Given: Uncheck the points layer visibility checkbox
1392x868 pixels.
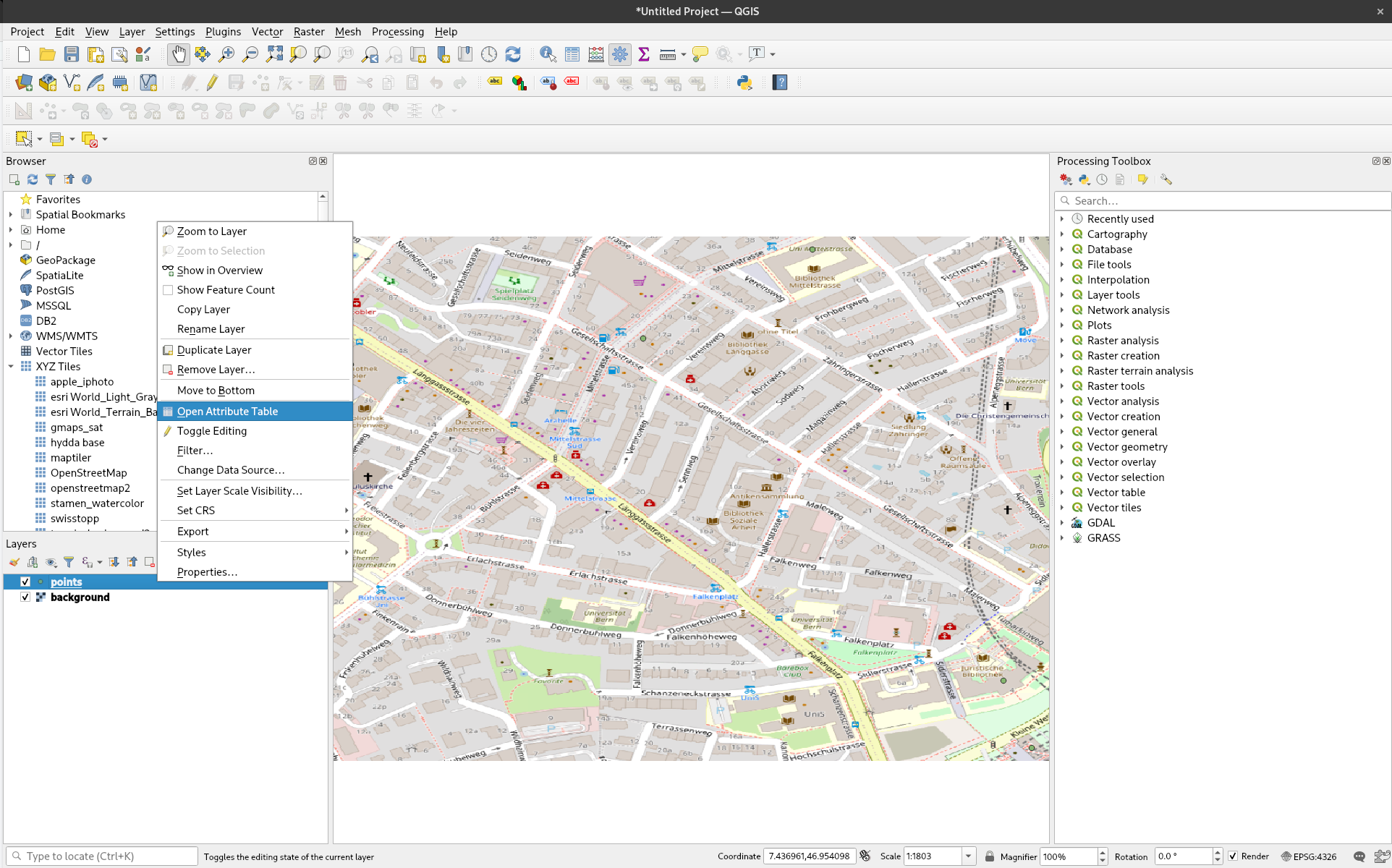Looking at the screenshot, I should 25,582.
